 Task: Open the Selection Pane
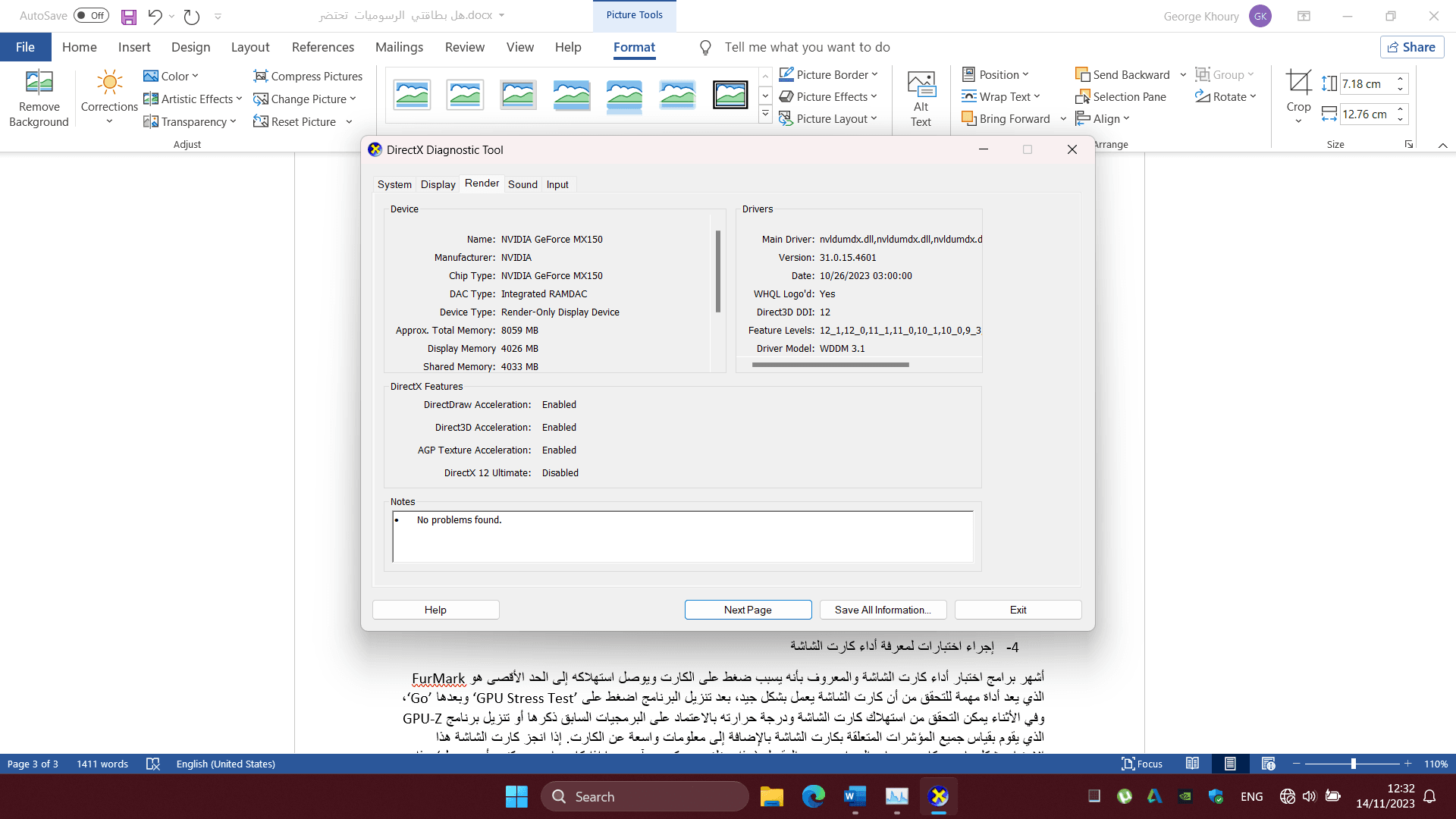coord(1122,96)
